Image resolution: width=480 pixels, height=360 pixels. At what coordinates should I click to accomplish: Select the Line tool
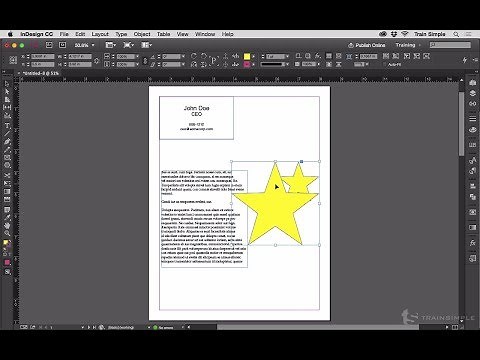point(7,134)
